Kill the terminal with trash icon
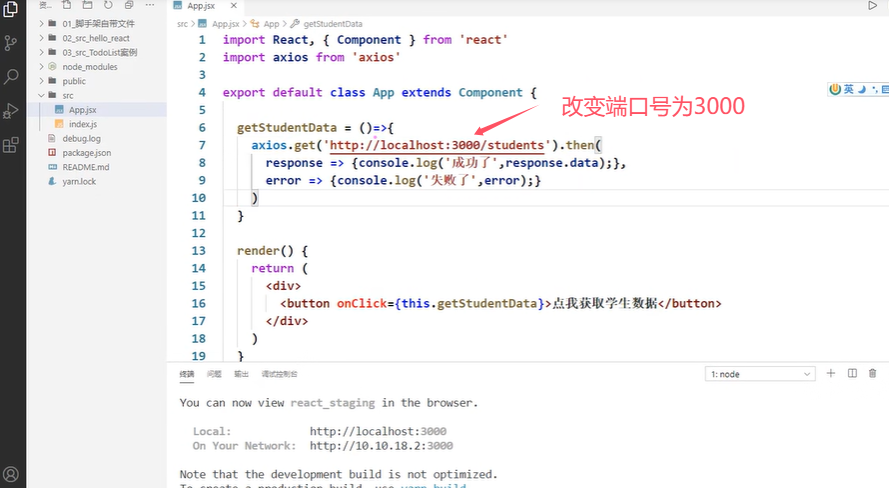Image resolution: width=889 pixels, height=488 pixels. 873,373
